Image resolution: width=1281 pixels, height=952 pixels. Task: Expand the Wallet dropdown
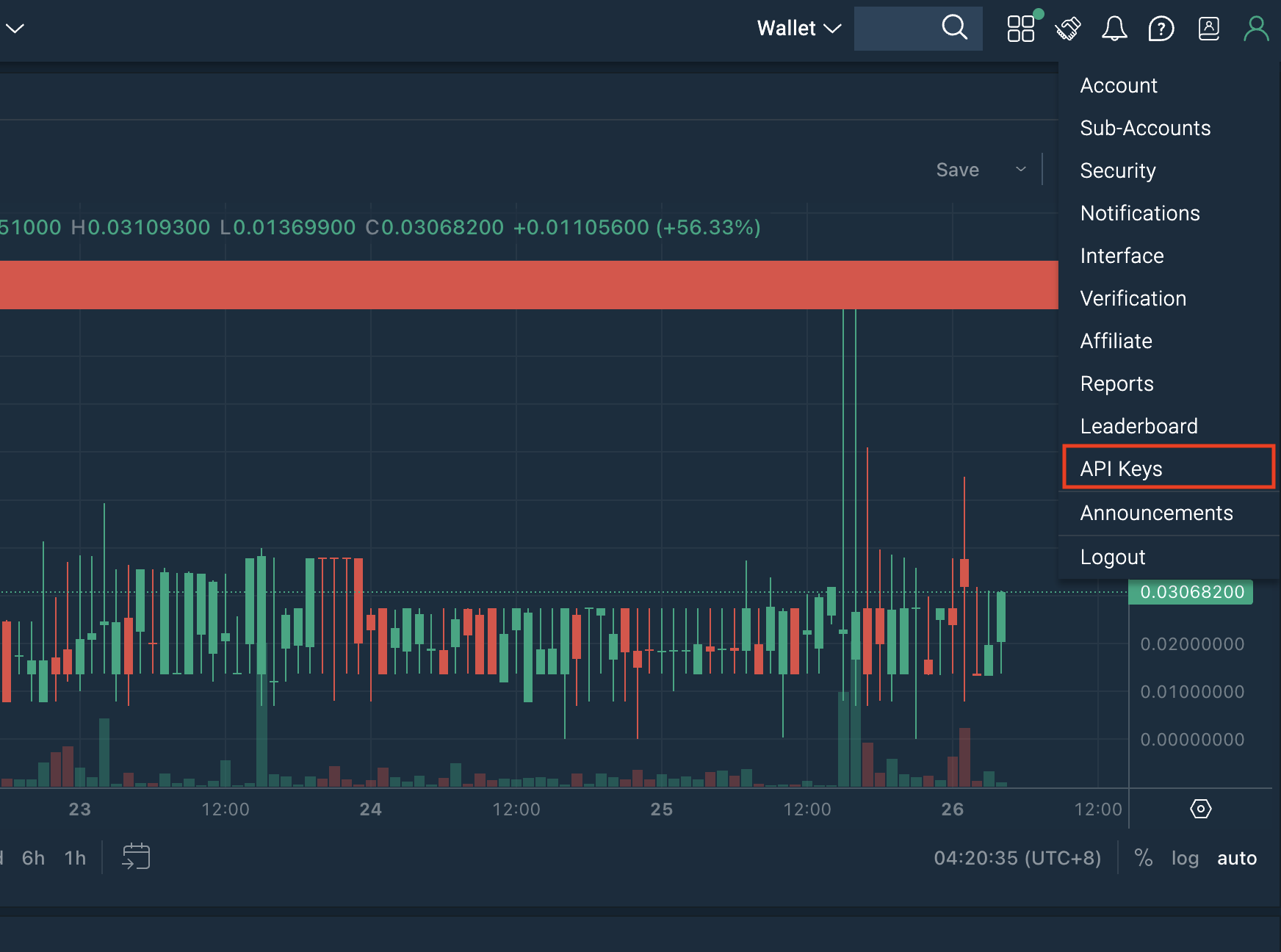(x=798, y=29)
